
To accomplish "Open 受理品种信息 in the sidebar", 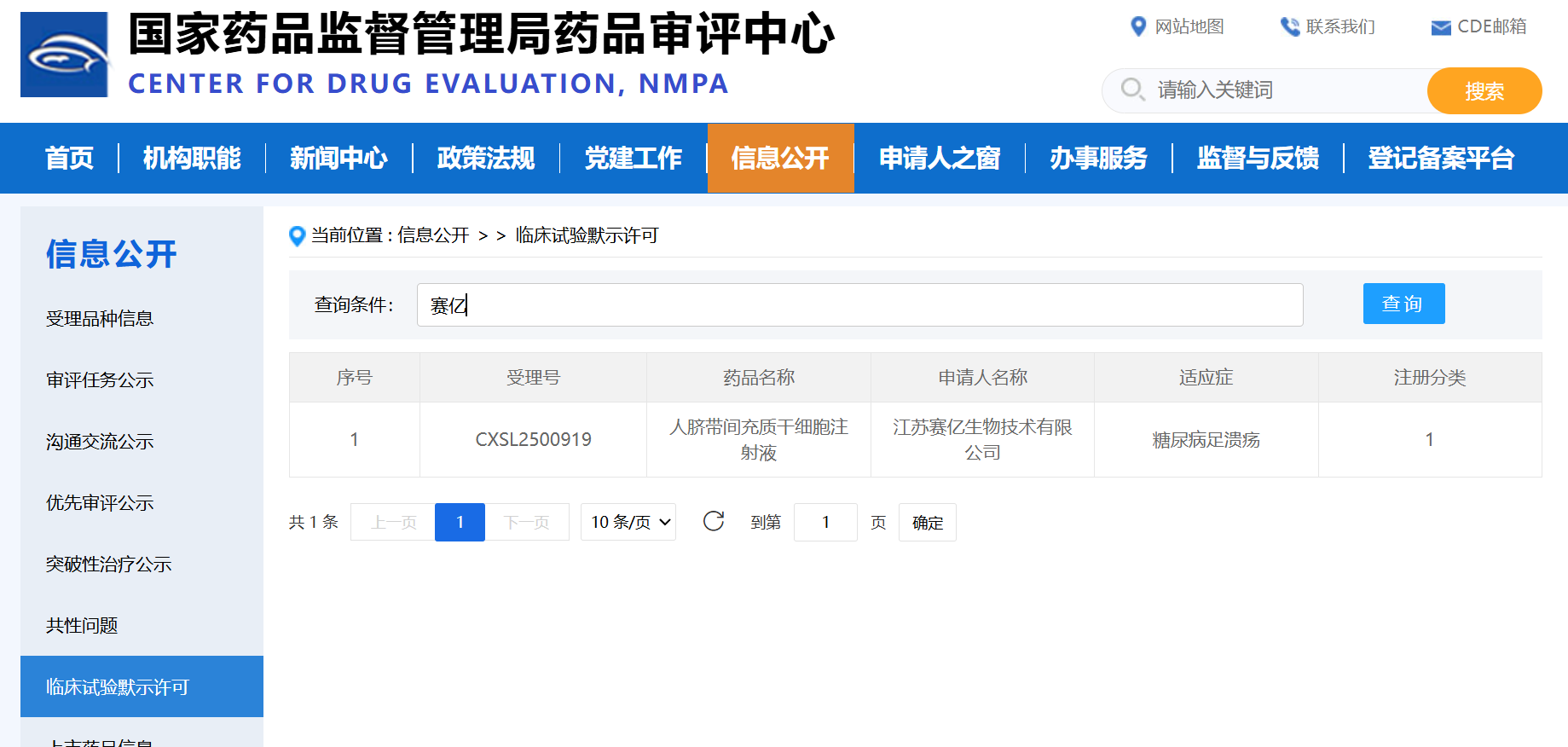I will [x=100, y=319].
